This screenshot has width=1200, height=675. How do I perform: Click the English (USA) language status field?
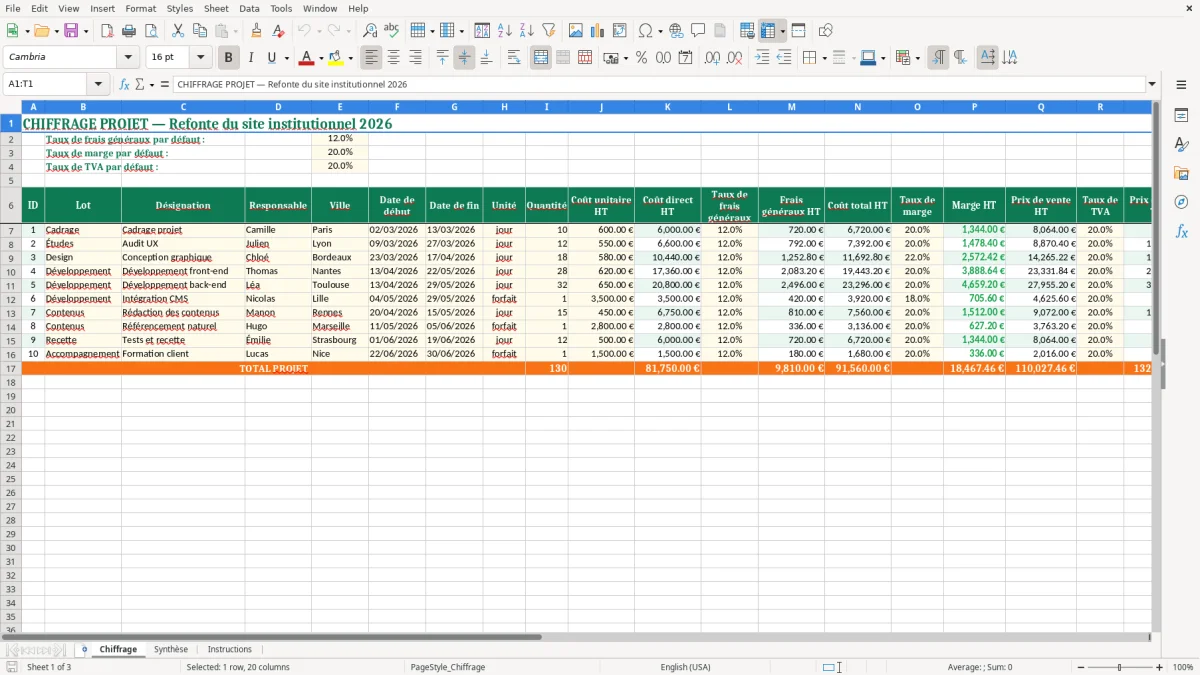tap(685, 667)
